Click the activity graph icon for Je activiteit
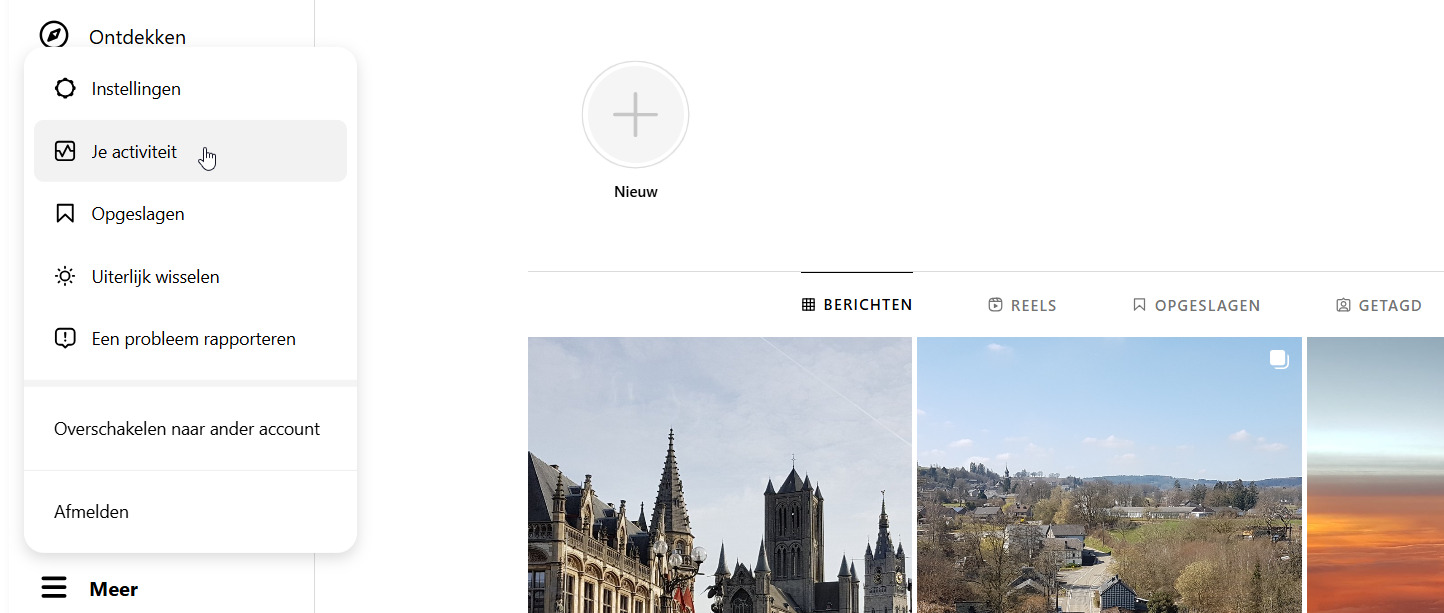The height and width of the screenshot is (613, 1444). click(x=65, y=152)
